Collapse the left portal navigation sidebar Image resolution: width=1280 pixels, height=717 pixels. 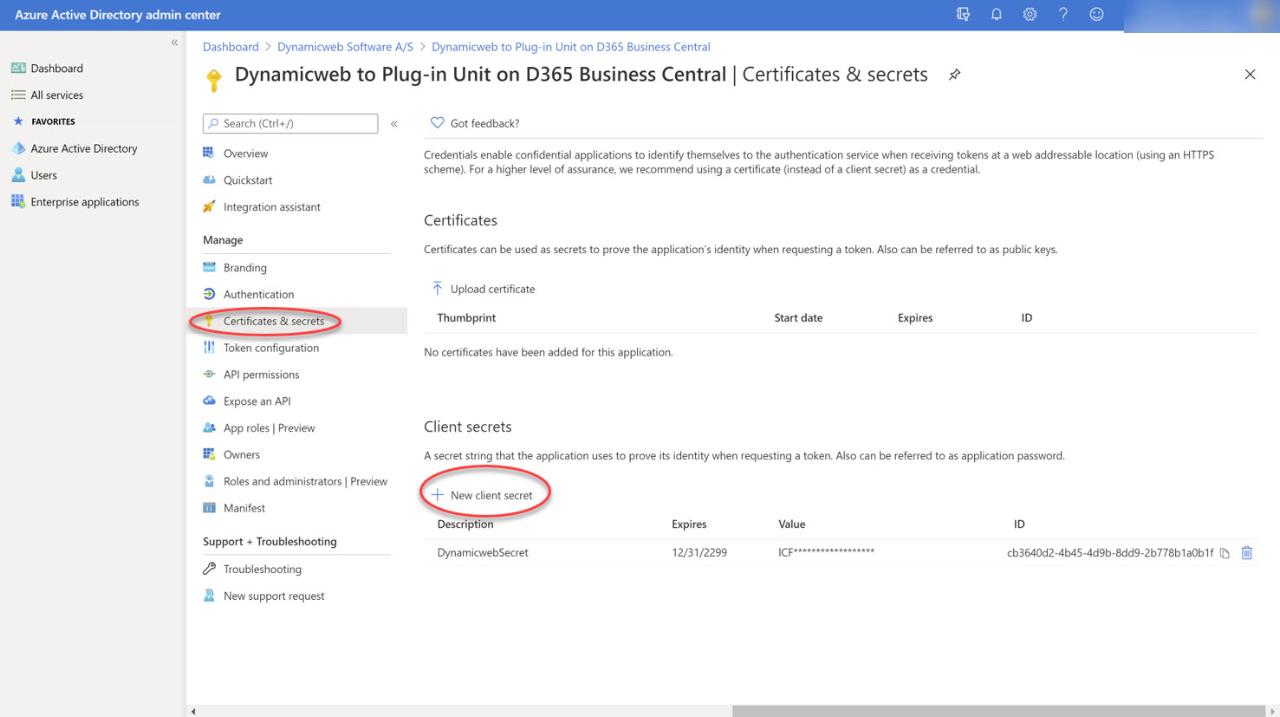coord(175,43)
